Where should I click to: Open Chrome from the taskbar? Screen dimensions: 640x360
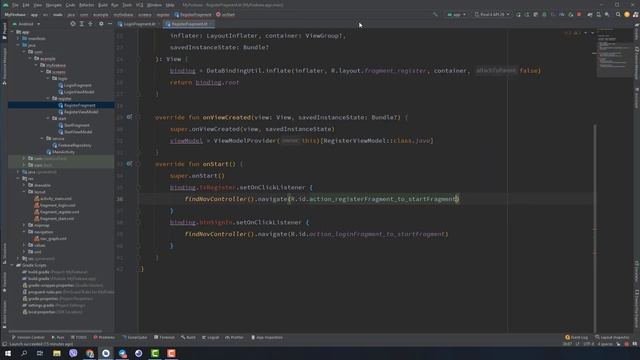click(x=89, y=353)
